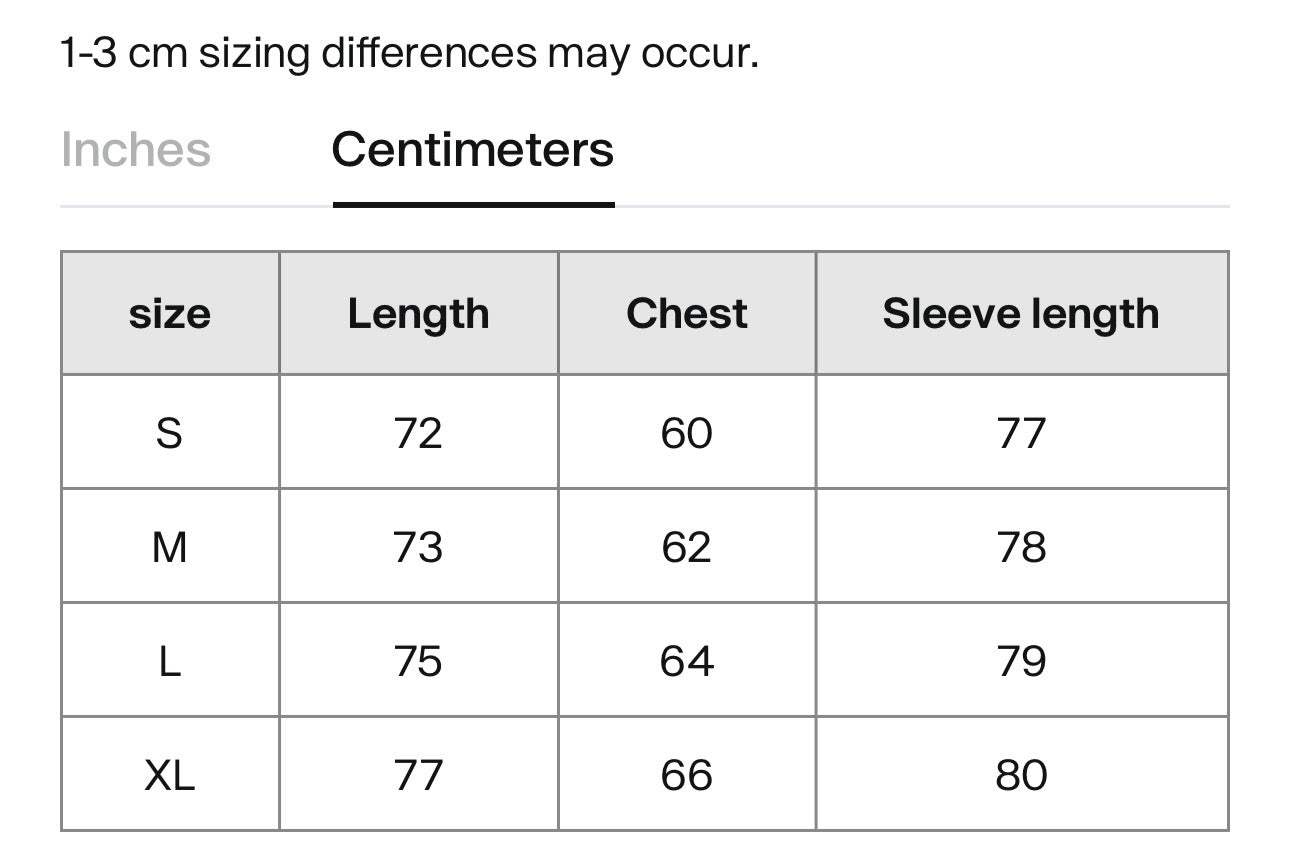Click the Length column header
1290x849 pixels.
(418, 314)
